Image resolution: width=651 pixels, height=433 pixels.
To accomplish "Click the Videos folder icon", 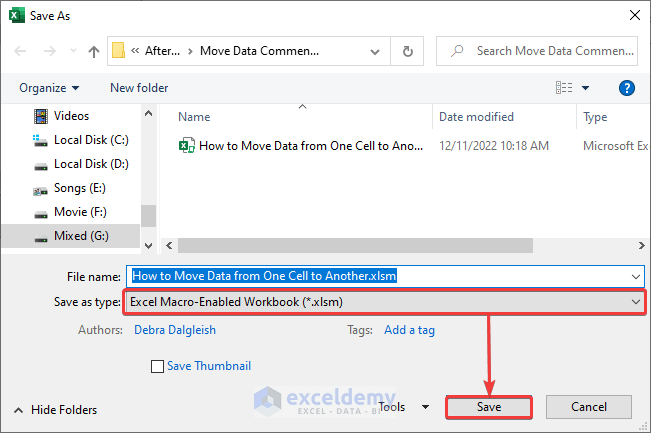I will 41,116.
